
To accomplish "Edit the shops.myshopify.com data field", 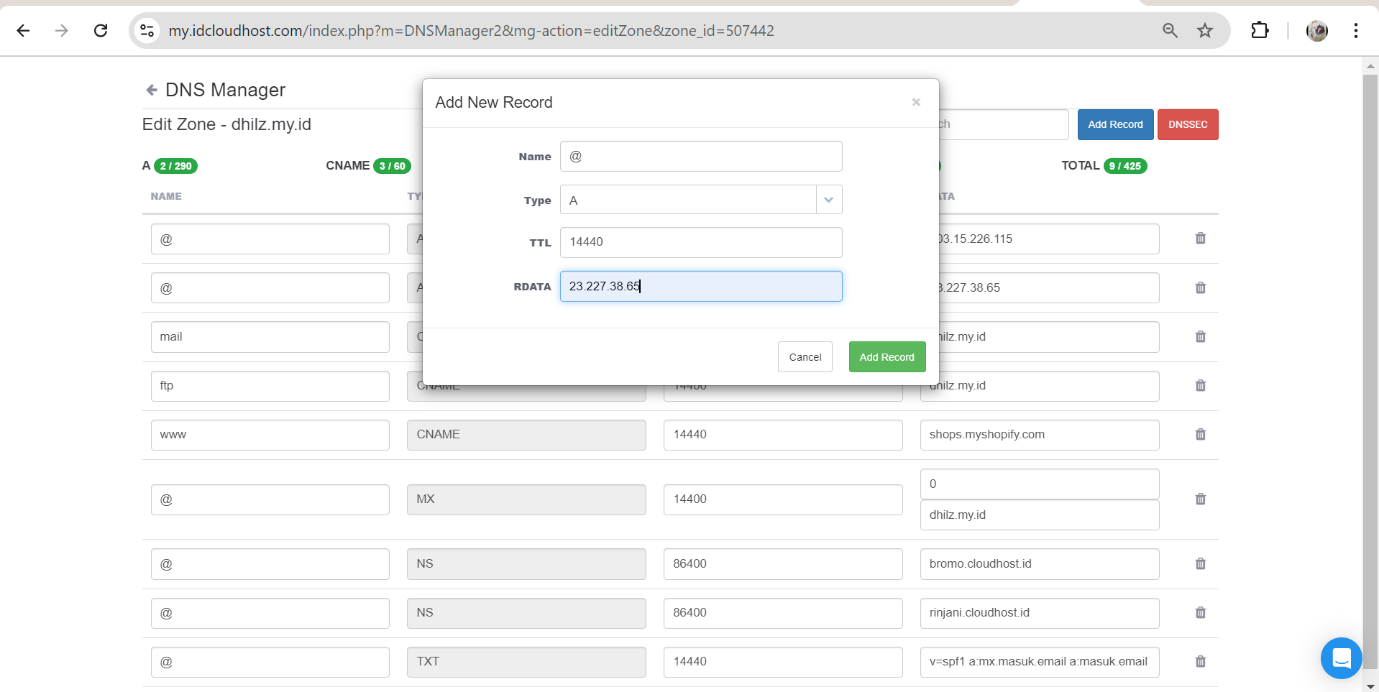I will tap(1039, 435).
